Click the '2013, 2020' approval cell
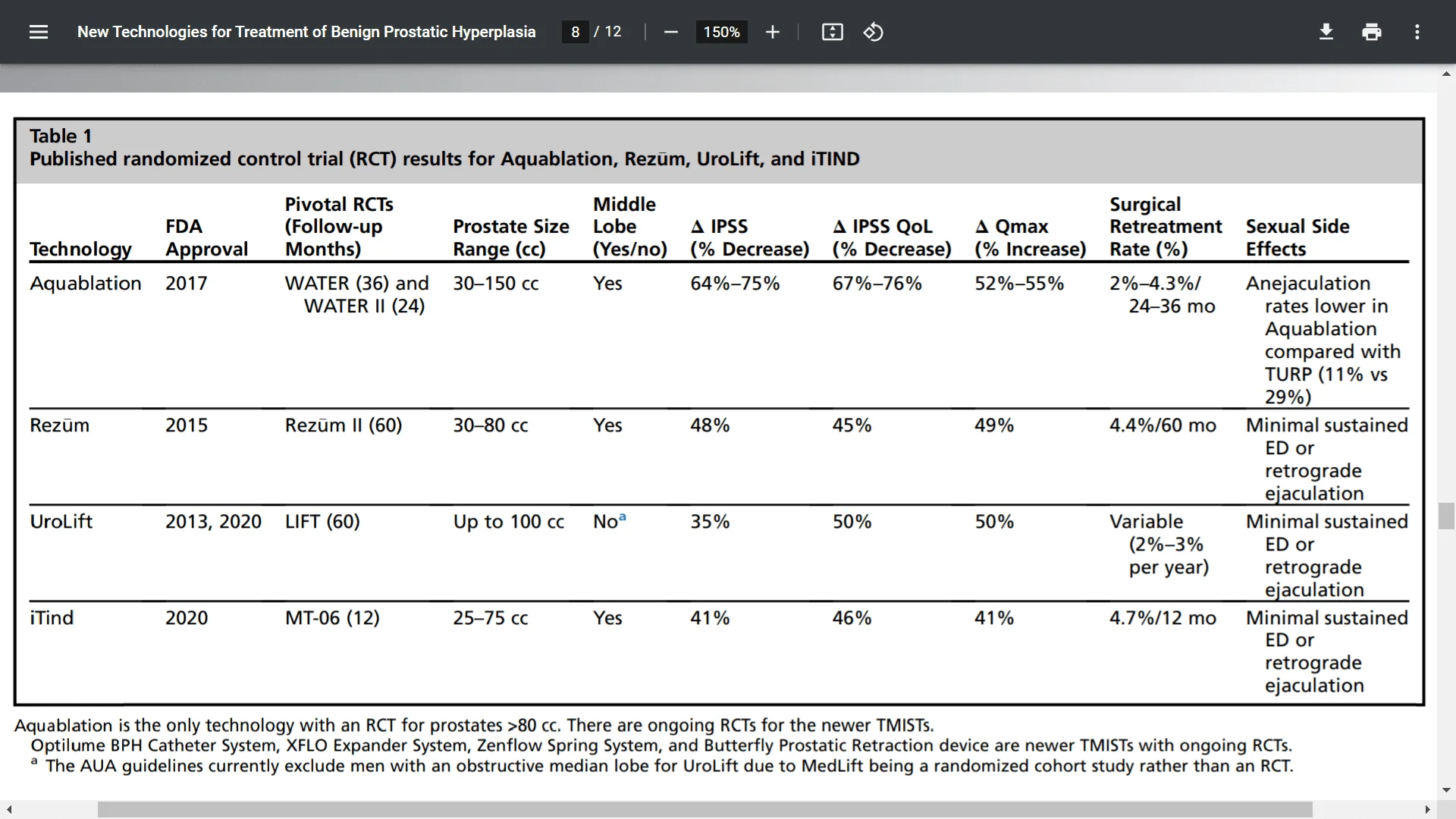The image size is (1456, 819). pos(213,521)
